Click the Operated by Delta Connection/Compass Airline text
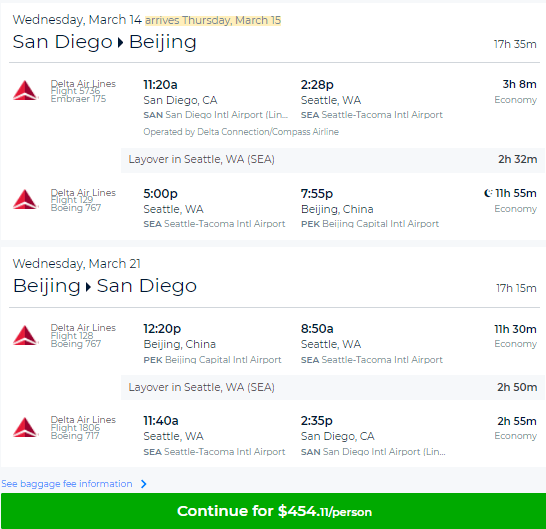 pyautogui.click(x=241, y=132)
